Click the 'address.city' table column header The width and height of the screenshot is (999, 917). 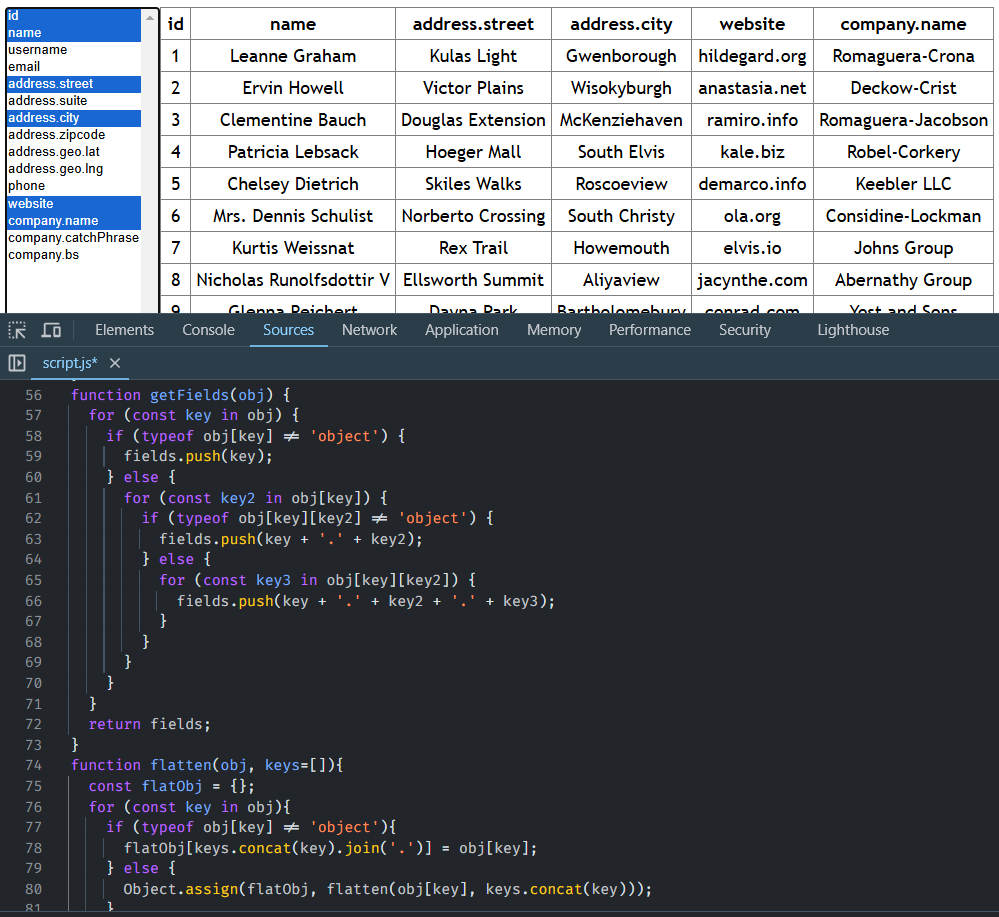[621, 24]
